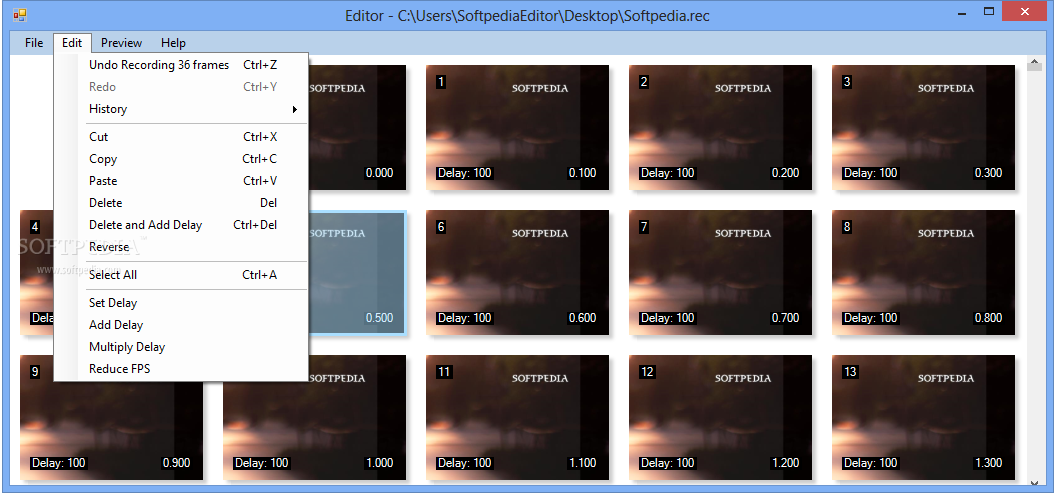Click the vertical scrollbar track

1034,274
